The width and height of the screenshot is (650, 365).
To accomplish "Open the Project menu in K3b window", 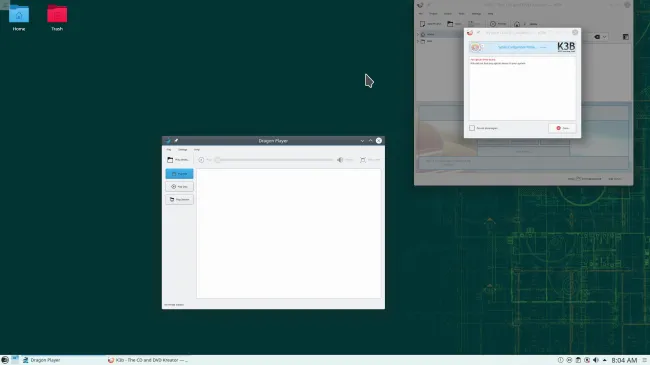I will point(433,14).
